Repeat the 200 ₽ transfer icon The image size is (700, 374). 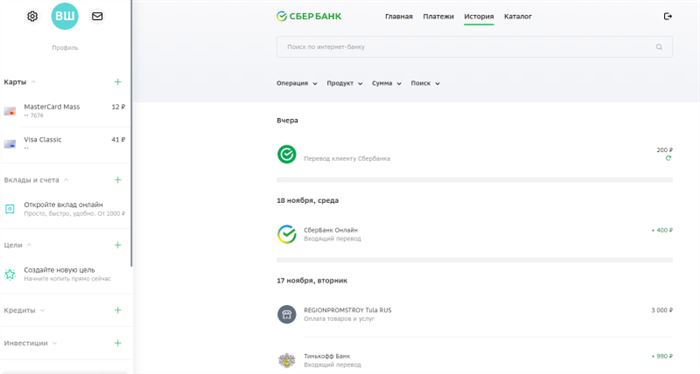[x=668, y=158]
